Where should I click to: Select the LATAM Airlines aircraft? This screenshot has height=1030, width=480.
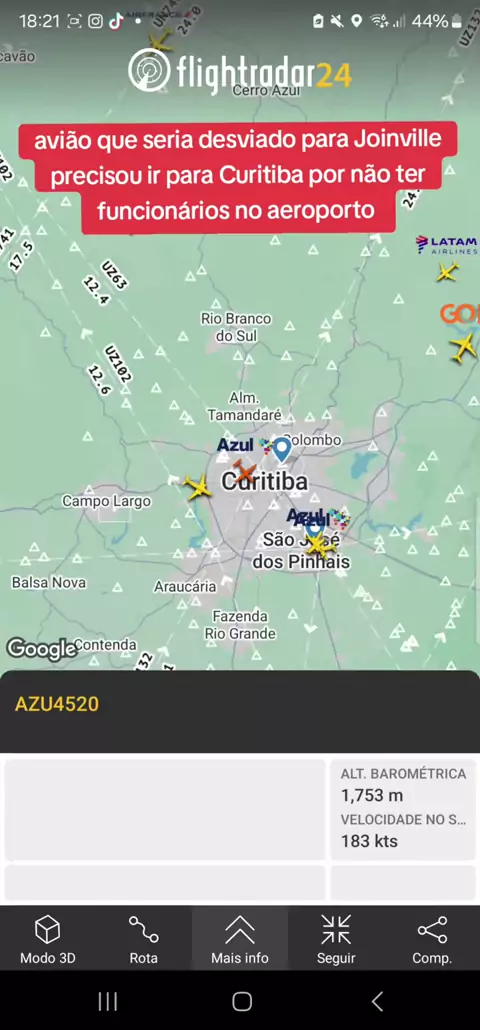[447, 271]
